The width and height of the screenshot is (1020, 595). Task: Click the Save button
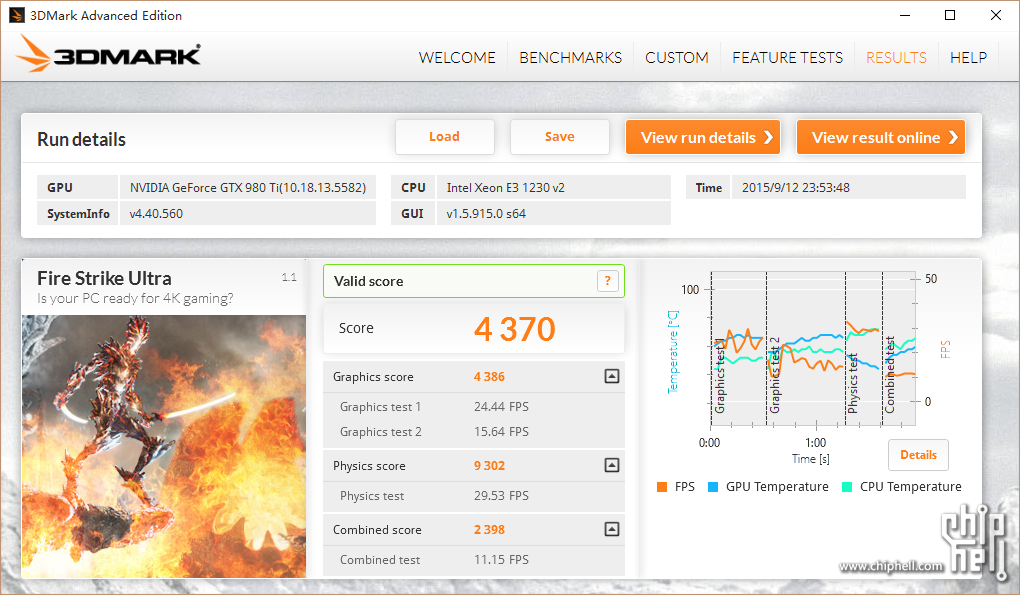(x=559, y=137)
